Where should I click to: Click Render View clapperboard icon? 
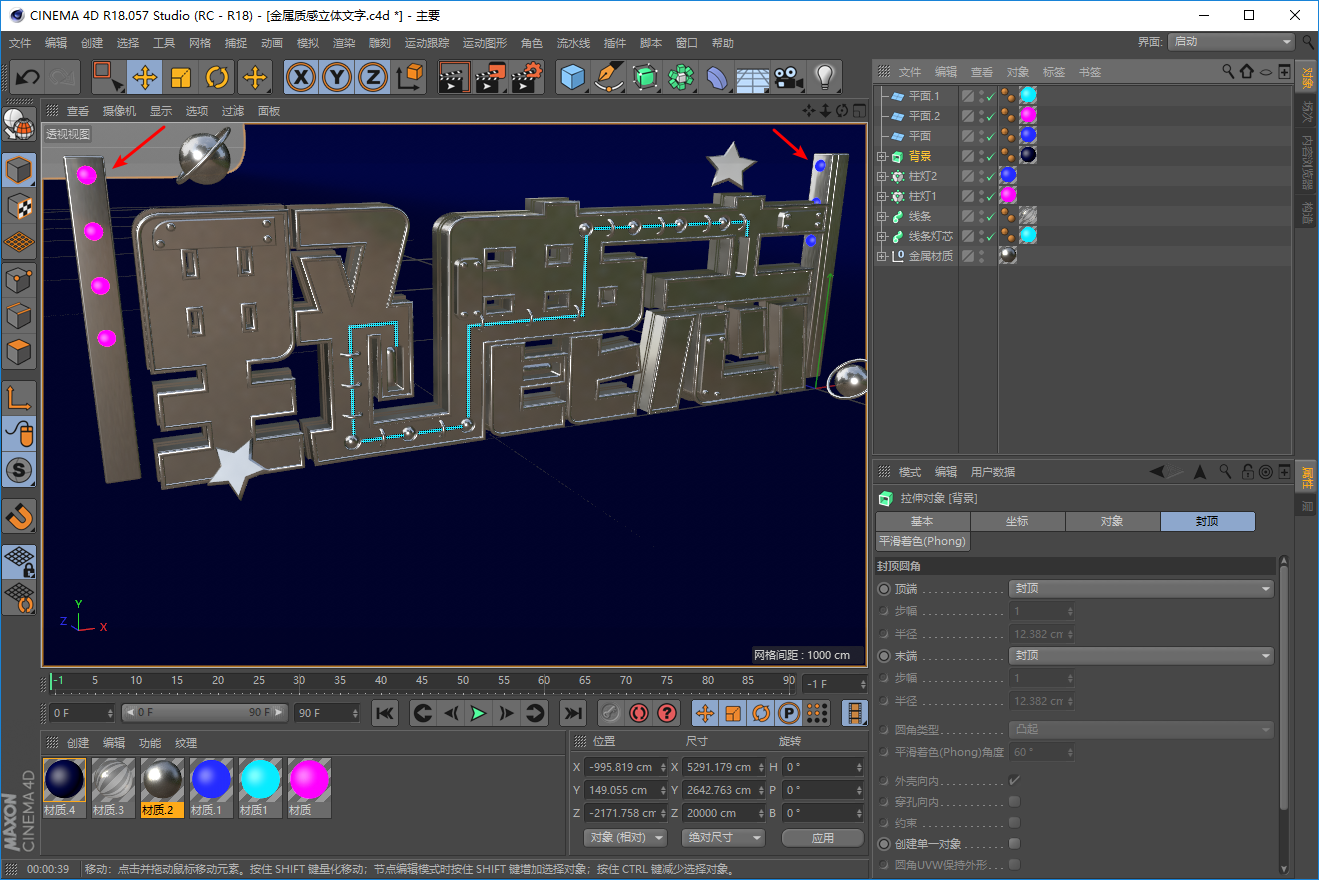point(455,77)
